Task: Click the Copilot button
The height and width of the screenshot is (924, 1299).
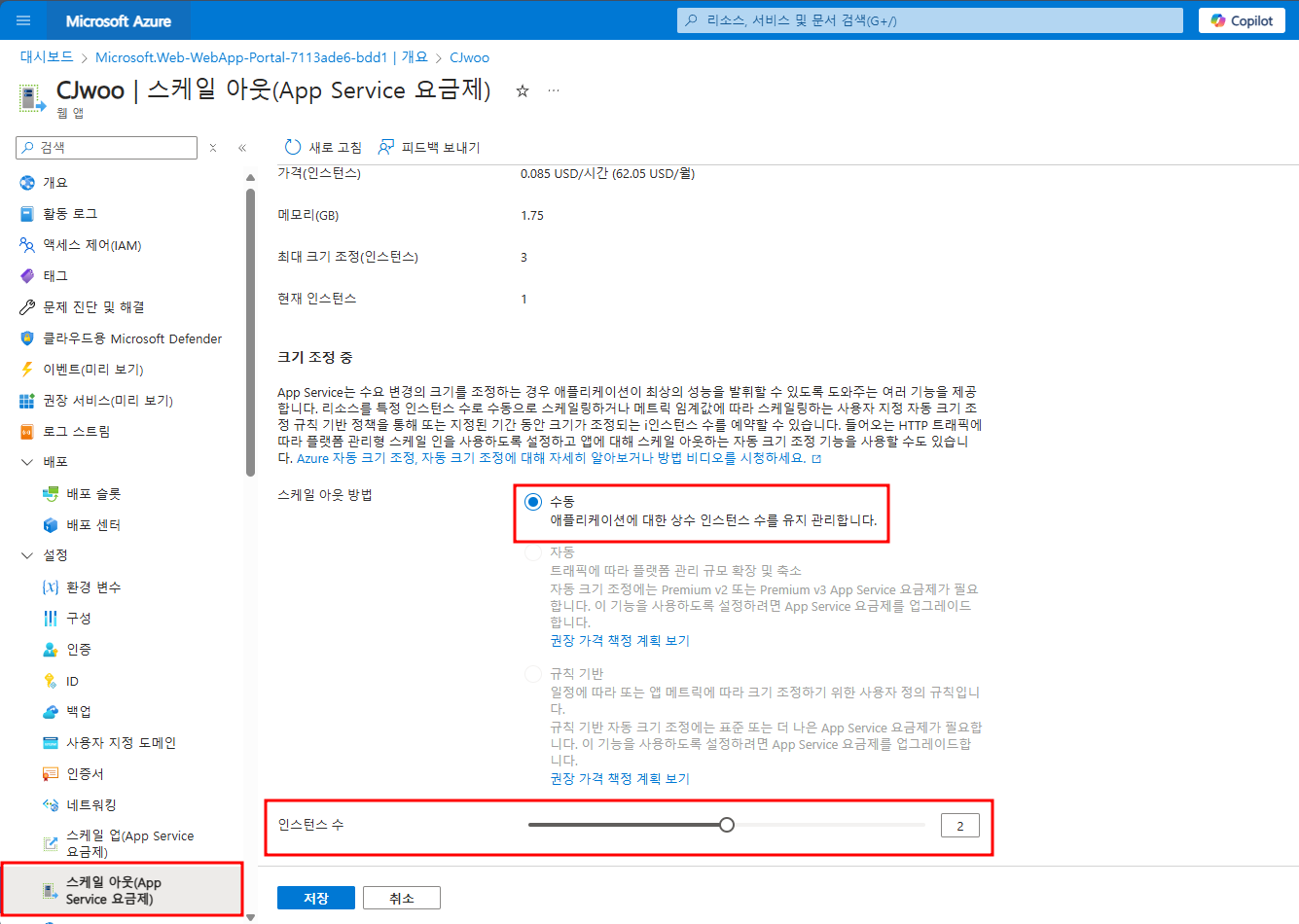Action: pos(1243,20)
